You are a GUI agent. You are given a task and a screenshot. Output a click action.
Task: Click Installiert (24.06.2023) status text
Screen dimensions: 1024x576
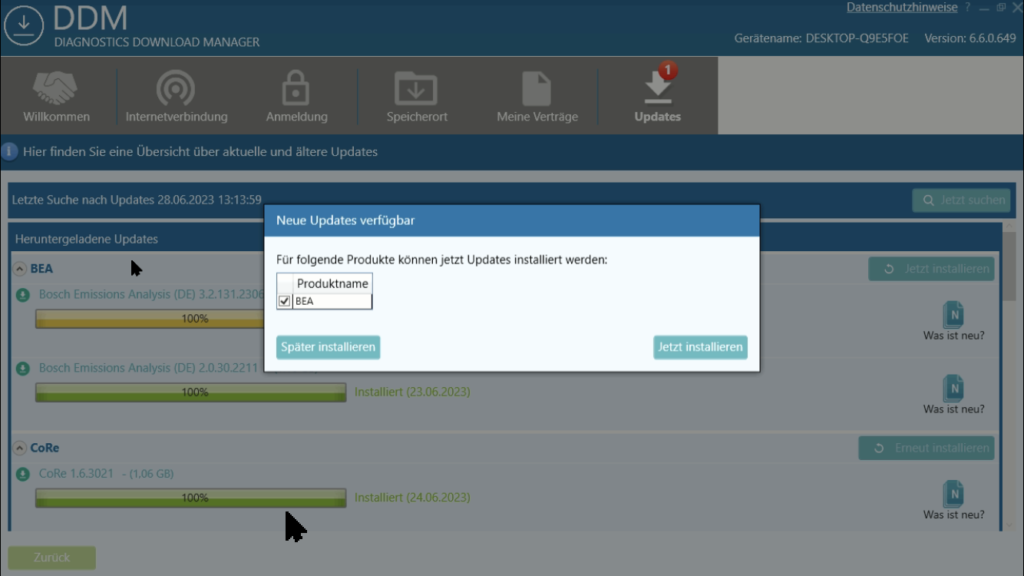tap(412, 498)
